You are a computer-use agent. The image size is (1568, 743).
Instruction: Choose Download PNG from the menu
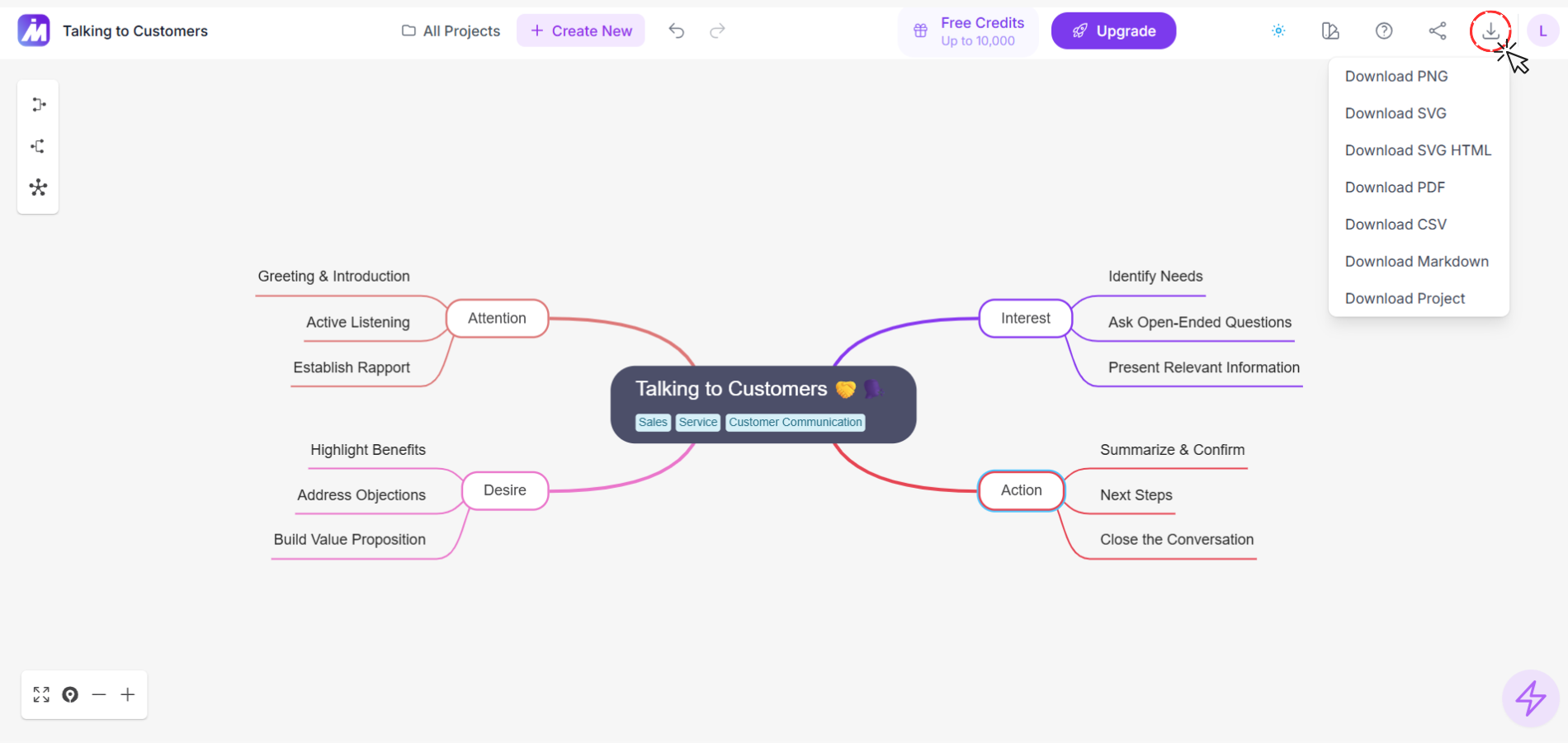click(1396, 76)
